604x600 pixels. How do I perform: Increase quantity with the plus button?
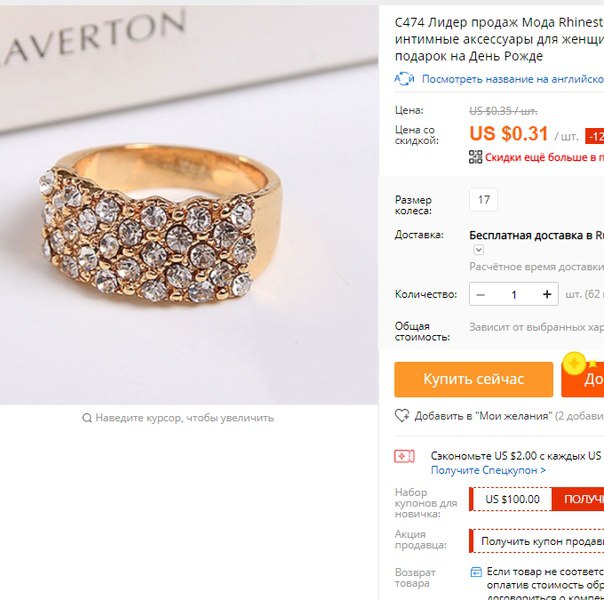click(547, 295)
